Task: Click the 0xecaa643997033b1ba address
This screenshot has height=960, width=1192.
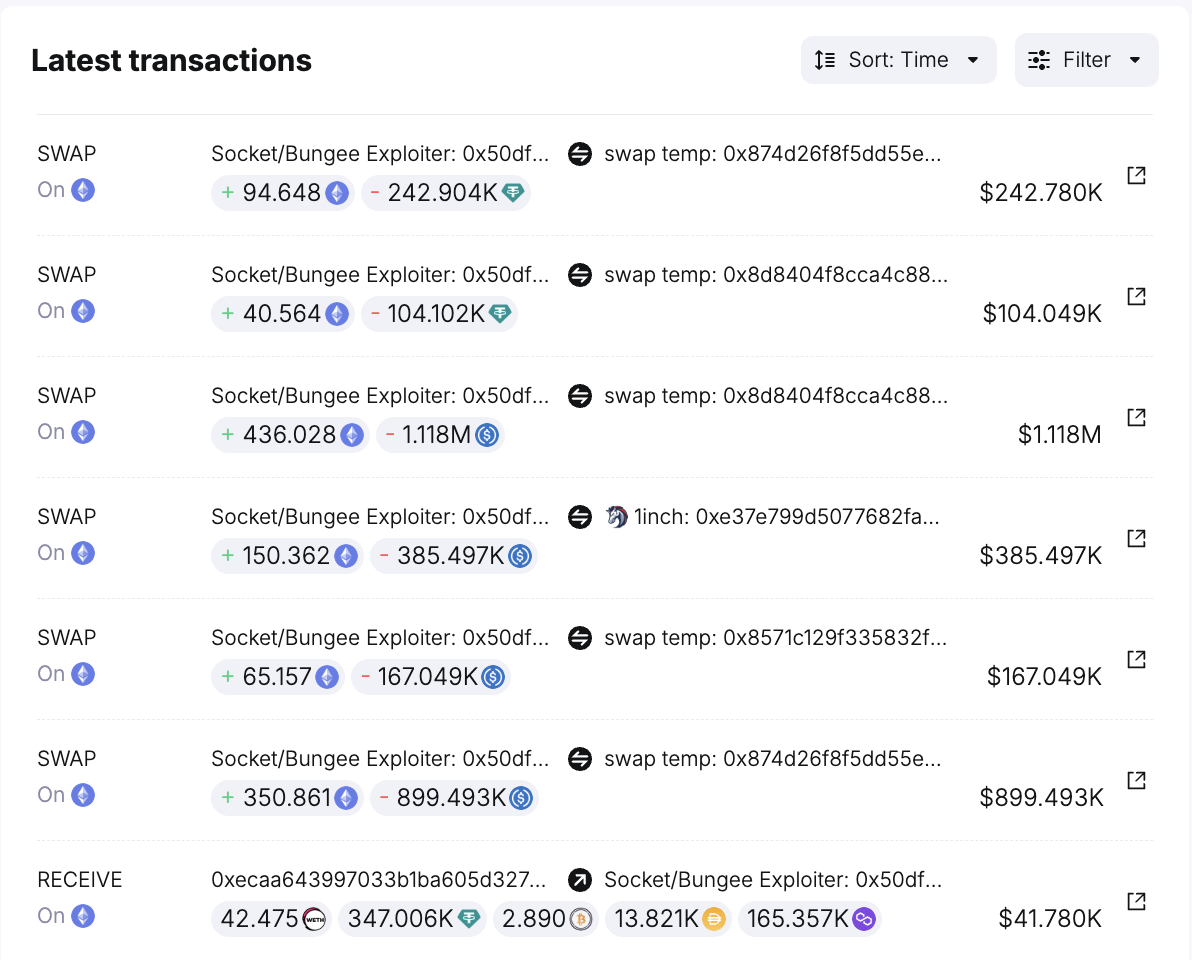Action: pyautogui.click(x=378, y=880)
